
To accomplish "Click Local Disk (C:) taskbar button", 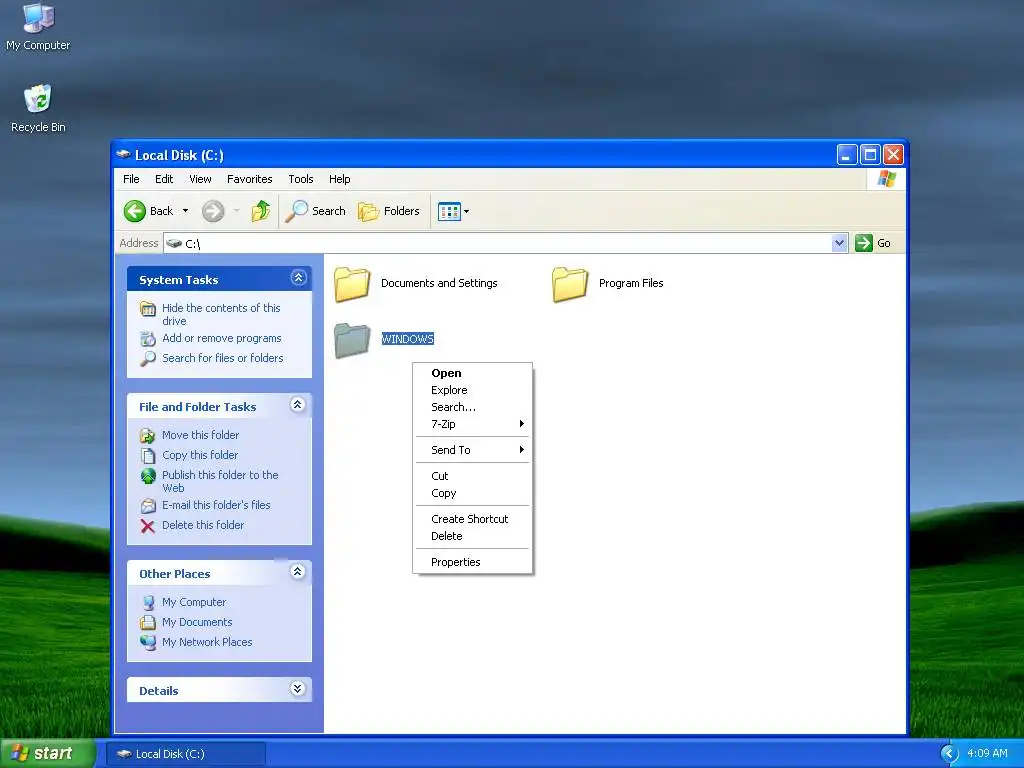I will (185, 754).
